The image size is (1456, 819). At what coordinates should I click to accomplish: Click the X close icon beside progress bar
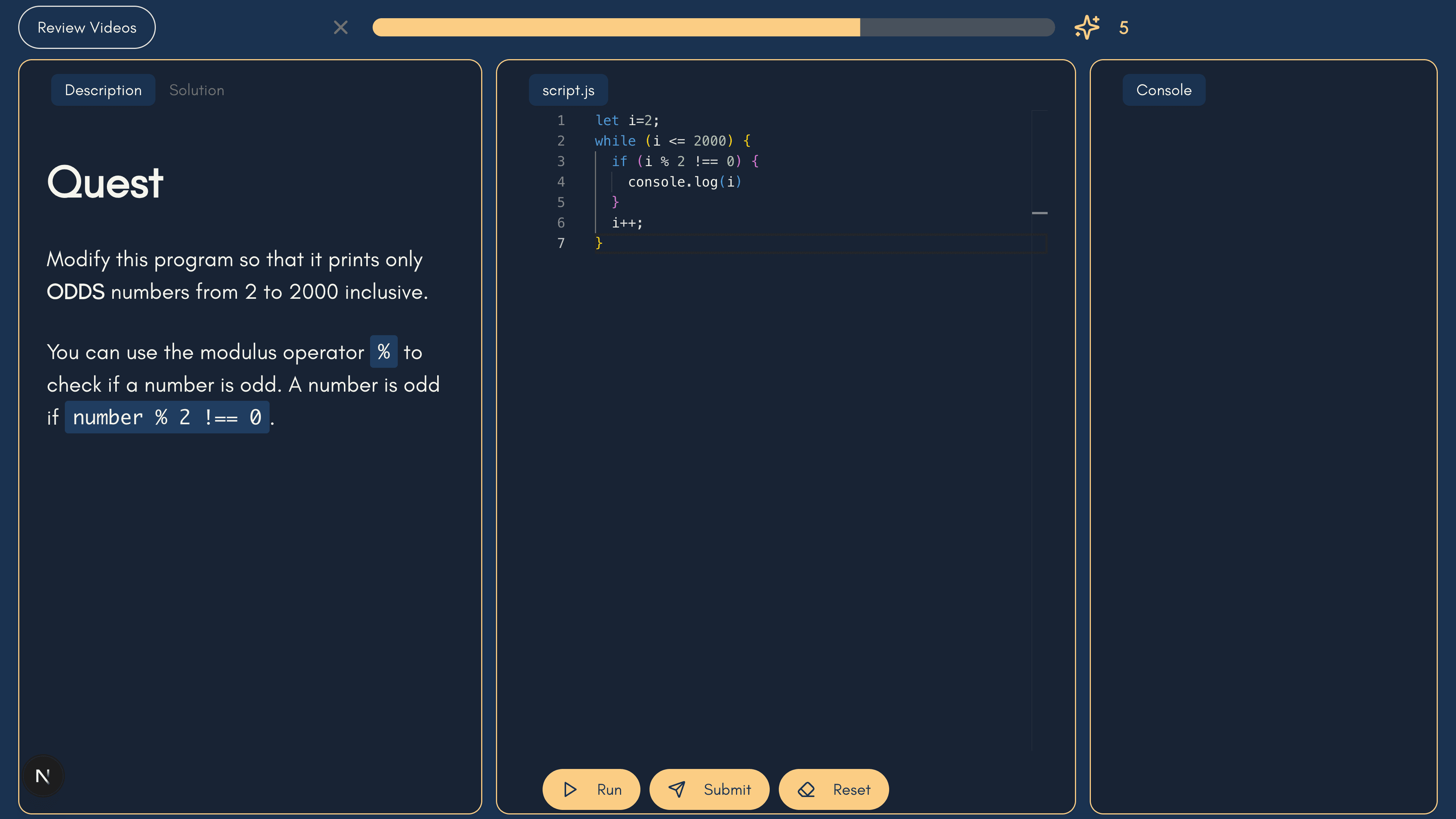[x=340, y=27]
